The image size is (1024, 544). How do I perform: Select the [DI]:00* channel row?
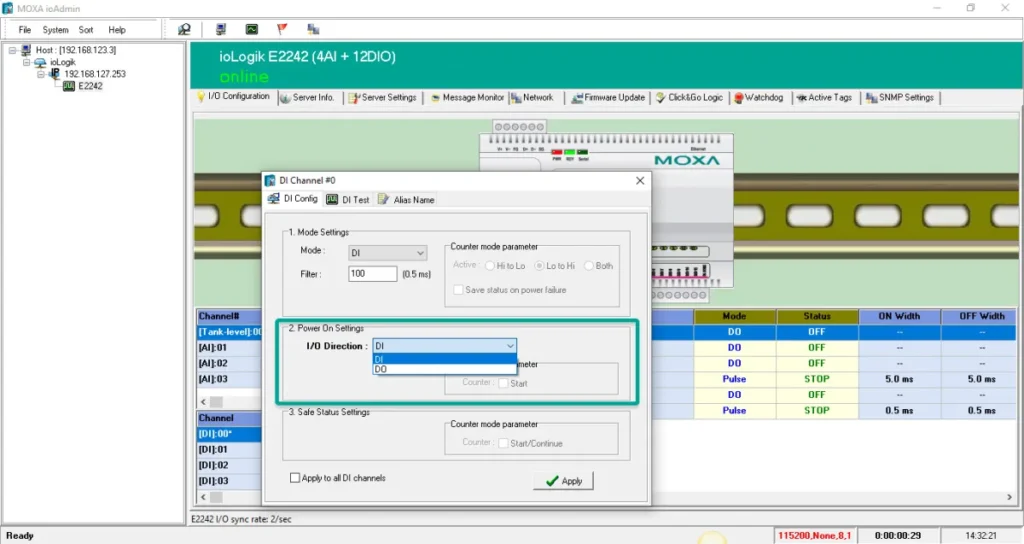(229, 434)
